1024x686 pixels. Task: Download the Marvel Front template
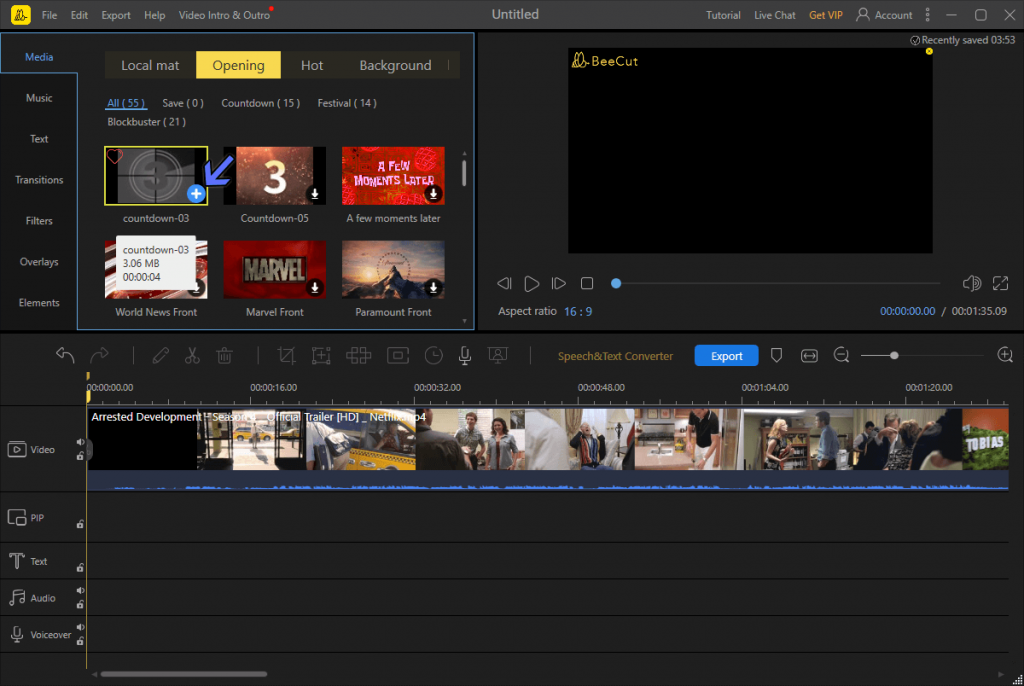pyautogui.click(x=315, y=287)
